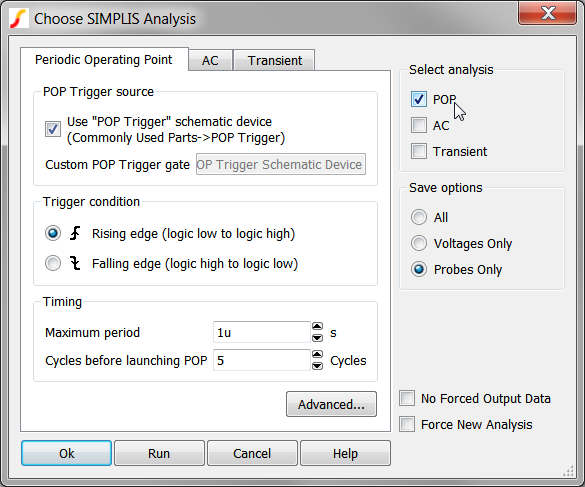Viewport: 585px width, 487px height.
Task: Click the SIMPLIS logo icon in title bar
Action: (19, 18)
